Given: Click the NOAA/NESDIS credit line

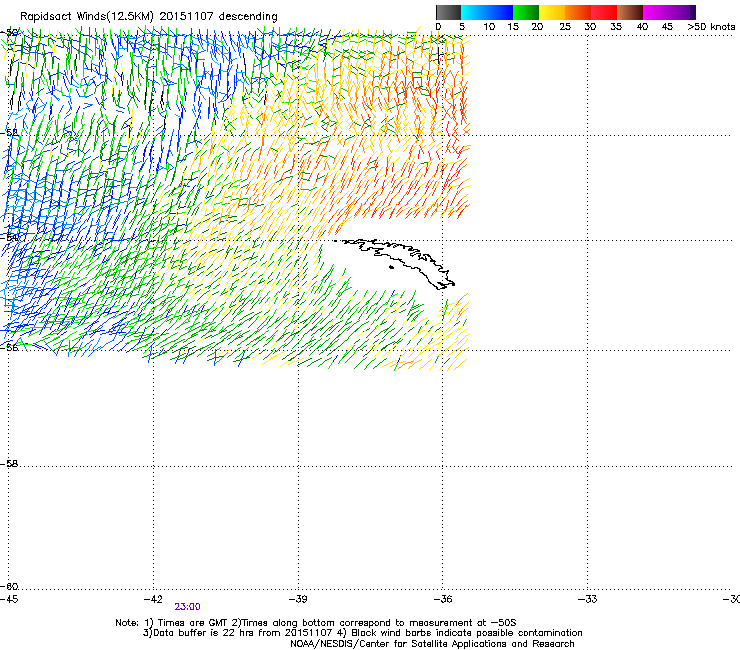Looking at the screenshot, I should (432, 644).
